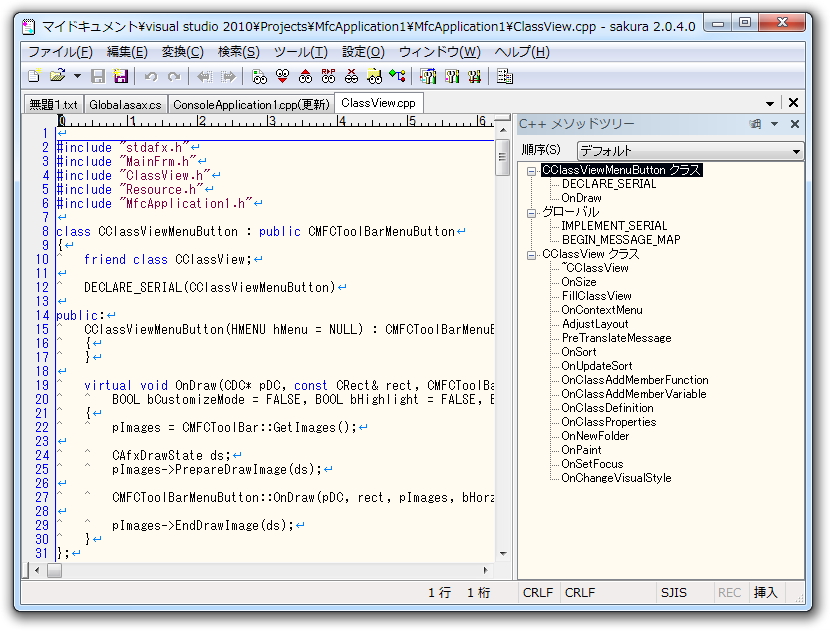Switch to the Global.asax.cs tab
The height and width of the screenshot is (631, 830).
[124, 104]
